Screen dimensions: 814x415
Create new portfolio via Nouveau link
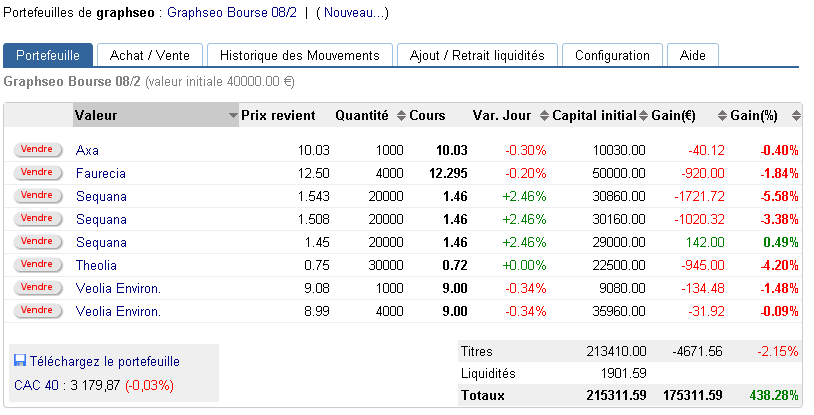351,14
